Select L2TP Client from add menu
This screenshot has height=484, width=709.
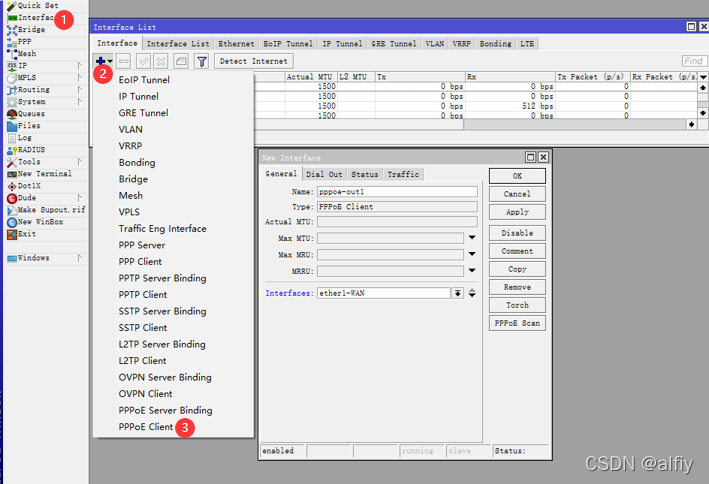pos(142,361)
